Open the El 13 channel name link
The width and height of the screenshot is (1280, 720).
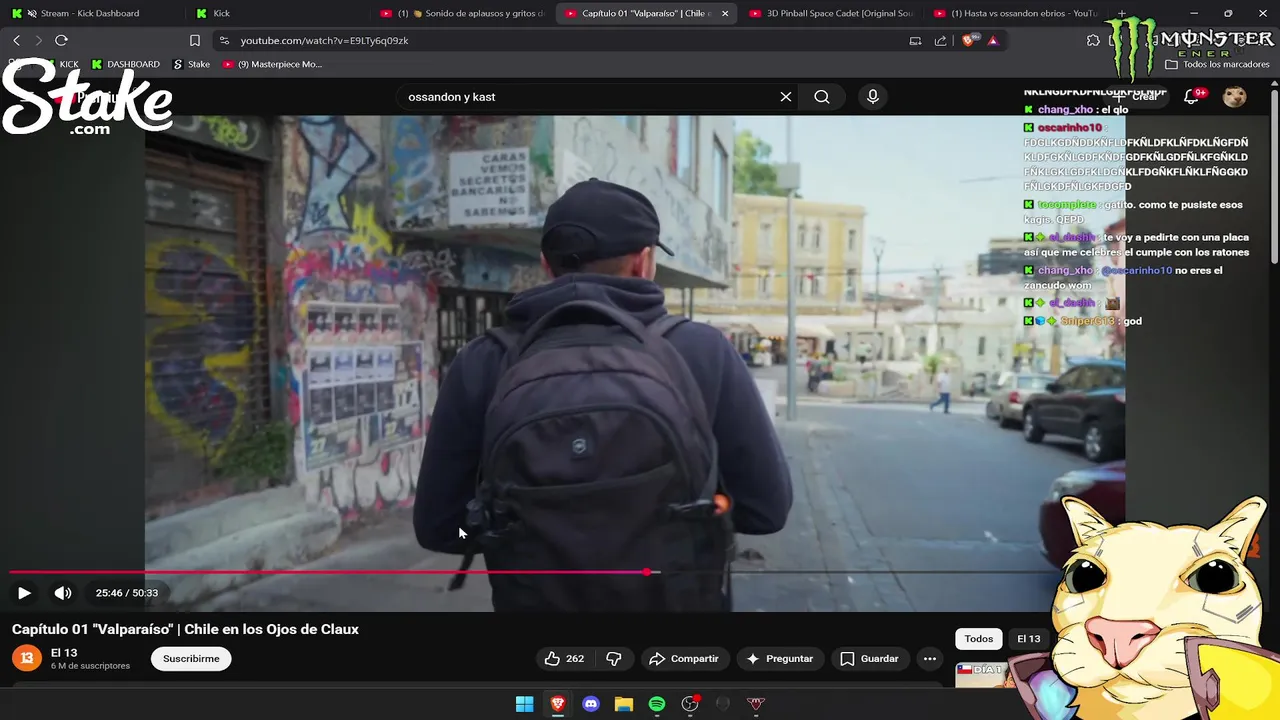(x=64, y=652)
